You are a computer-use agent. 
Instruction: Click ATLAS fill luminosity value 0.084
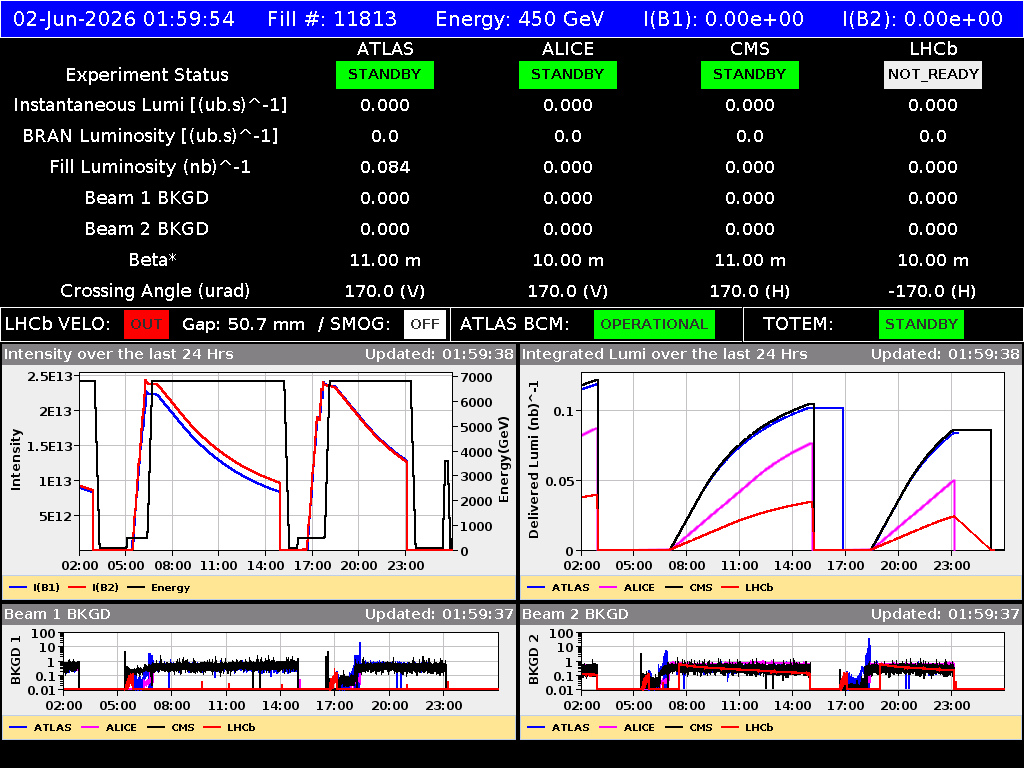pos(385,167)
